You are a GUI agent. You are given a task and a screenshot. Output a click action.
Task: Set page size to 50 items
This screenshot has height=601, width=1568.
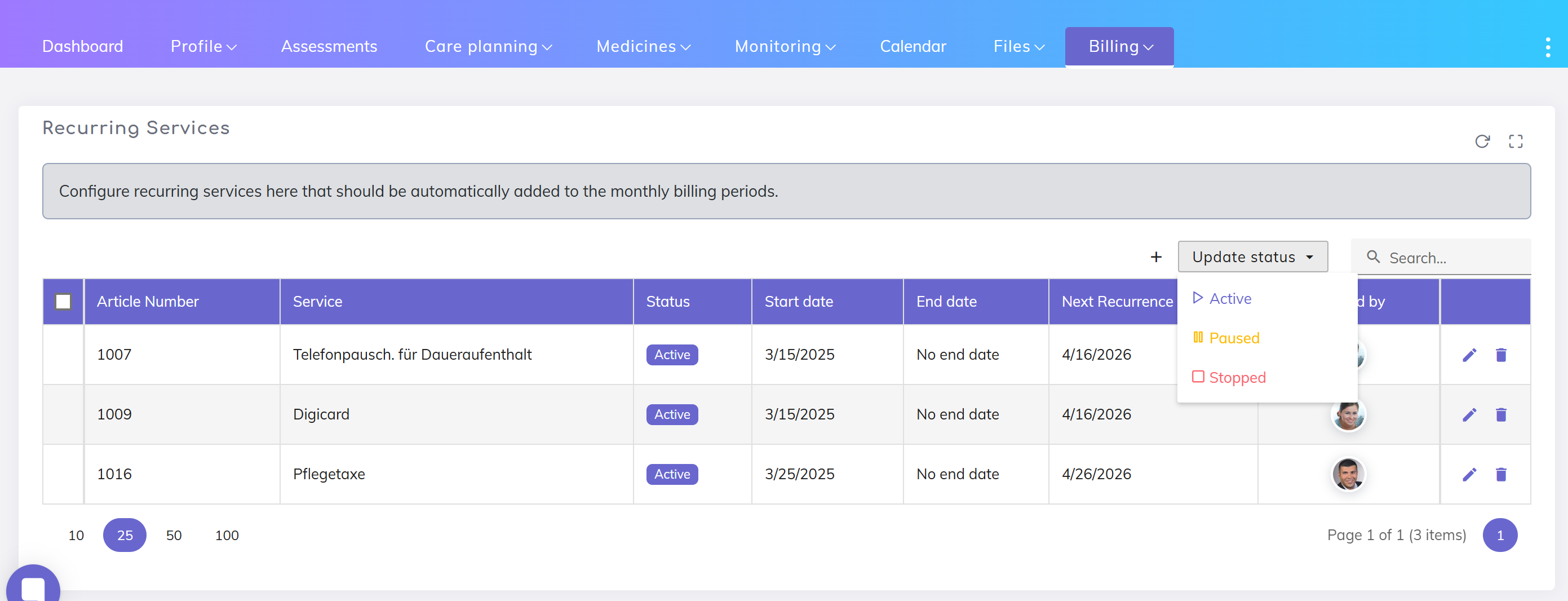pyautogui.click(x=174, y=535)
